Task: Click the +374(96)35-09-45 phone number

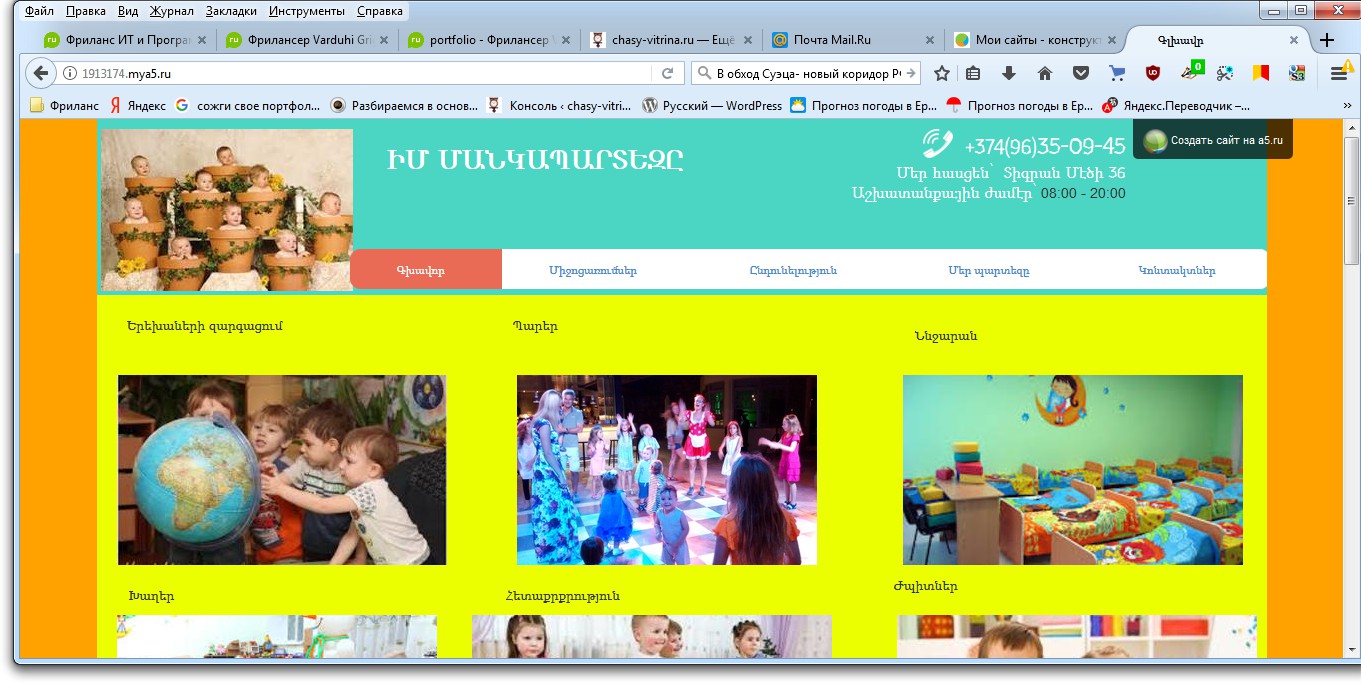Action: pyautogui.click(x=1045, y=146)
